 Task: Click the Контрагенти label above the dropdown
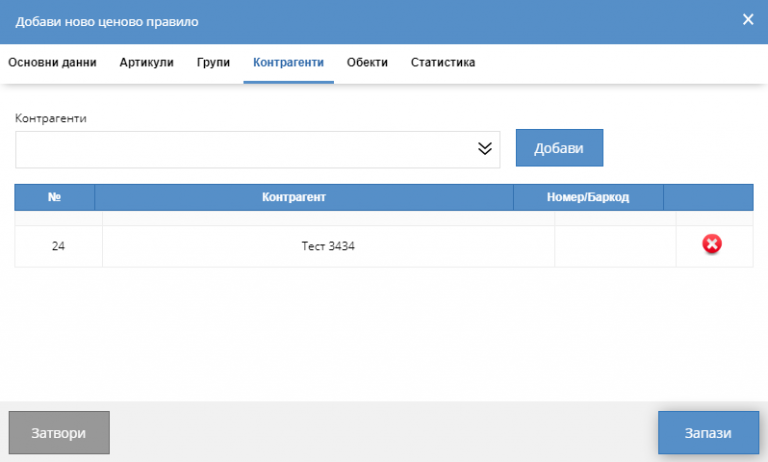coord(51,118)
